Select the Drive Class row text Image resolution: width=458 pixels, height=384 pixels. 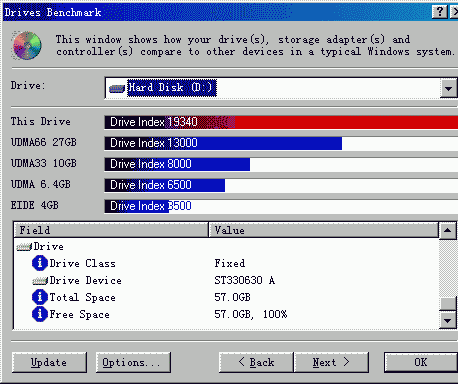(83, 263)
